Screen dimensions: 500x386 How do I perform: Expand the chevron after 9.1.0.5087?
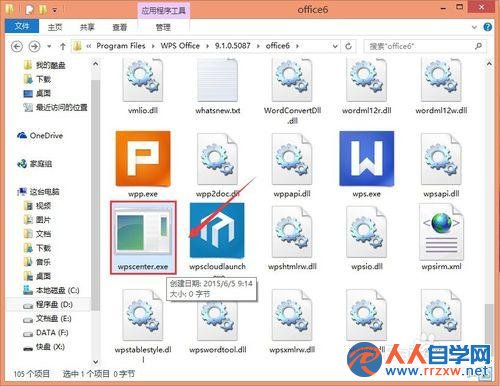pos(258,46)
